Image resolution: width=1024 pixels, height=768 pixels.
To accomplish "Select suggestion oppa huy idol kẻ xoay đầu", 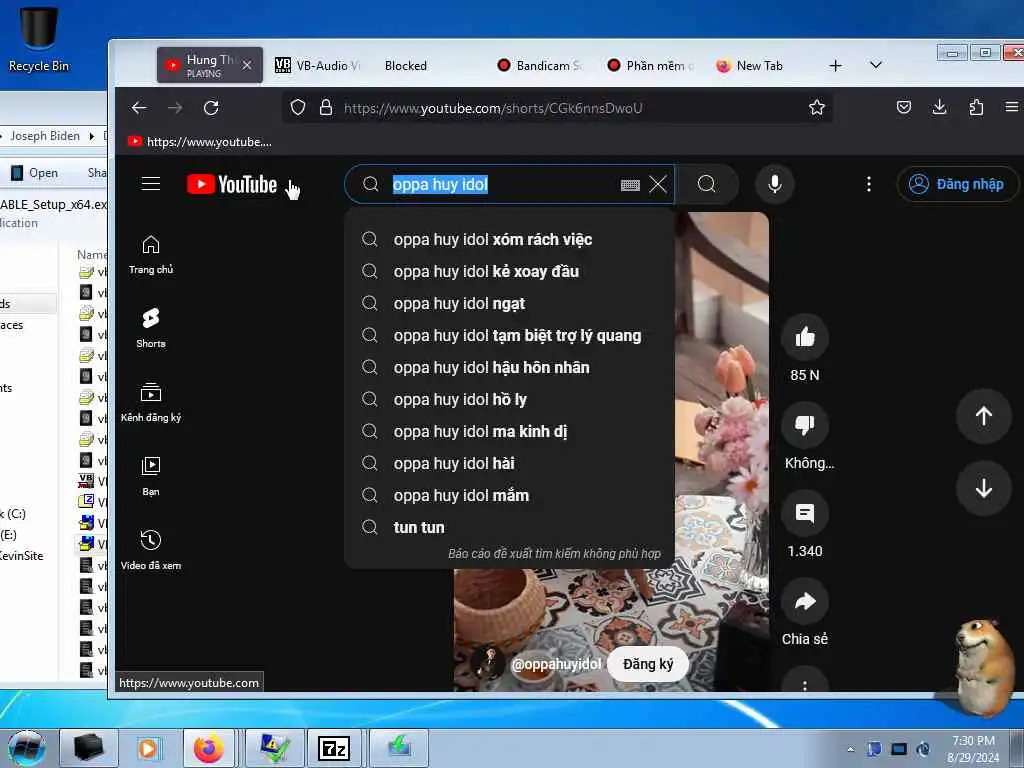I will [509, 272].
